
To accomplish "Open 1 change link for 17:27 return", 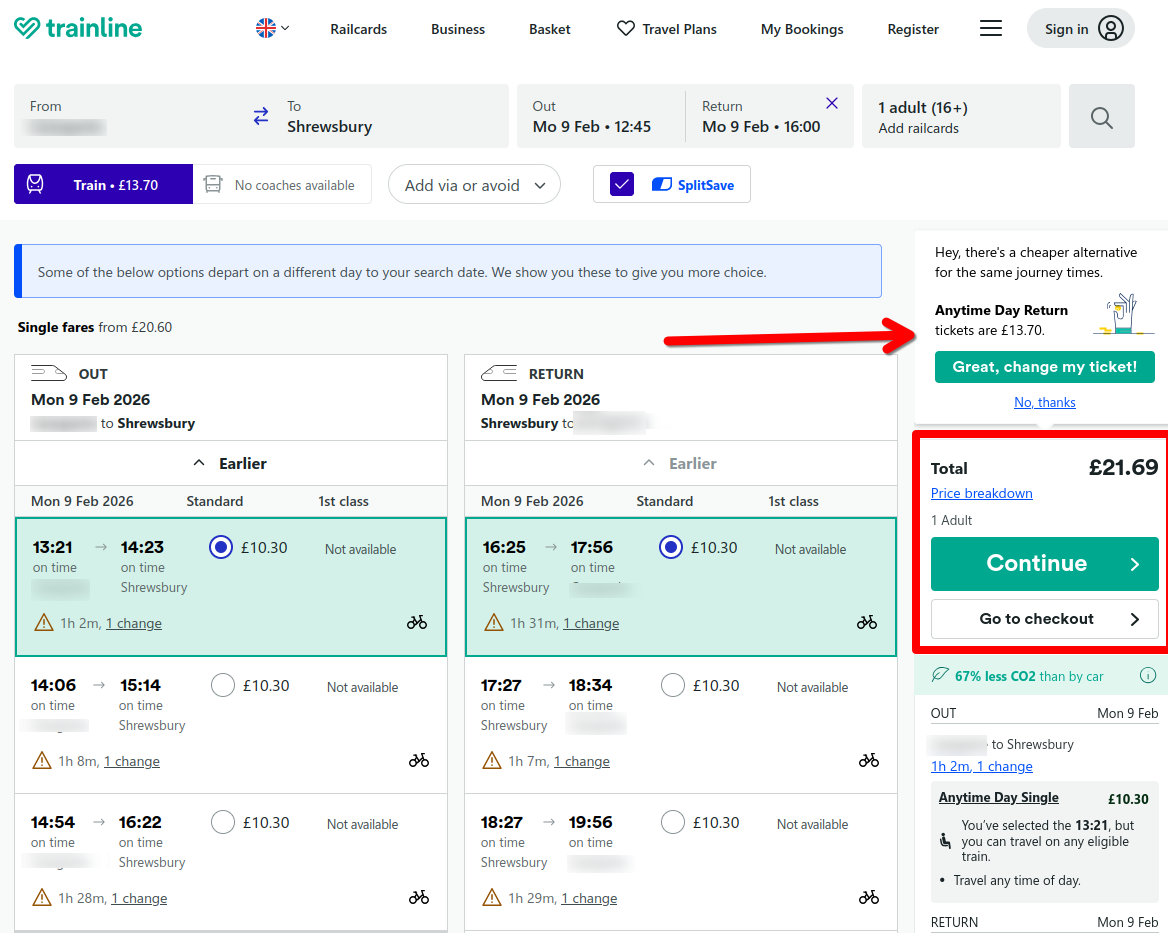I will tap(582, 761).
